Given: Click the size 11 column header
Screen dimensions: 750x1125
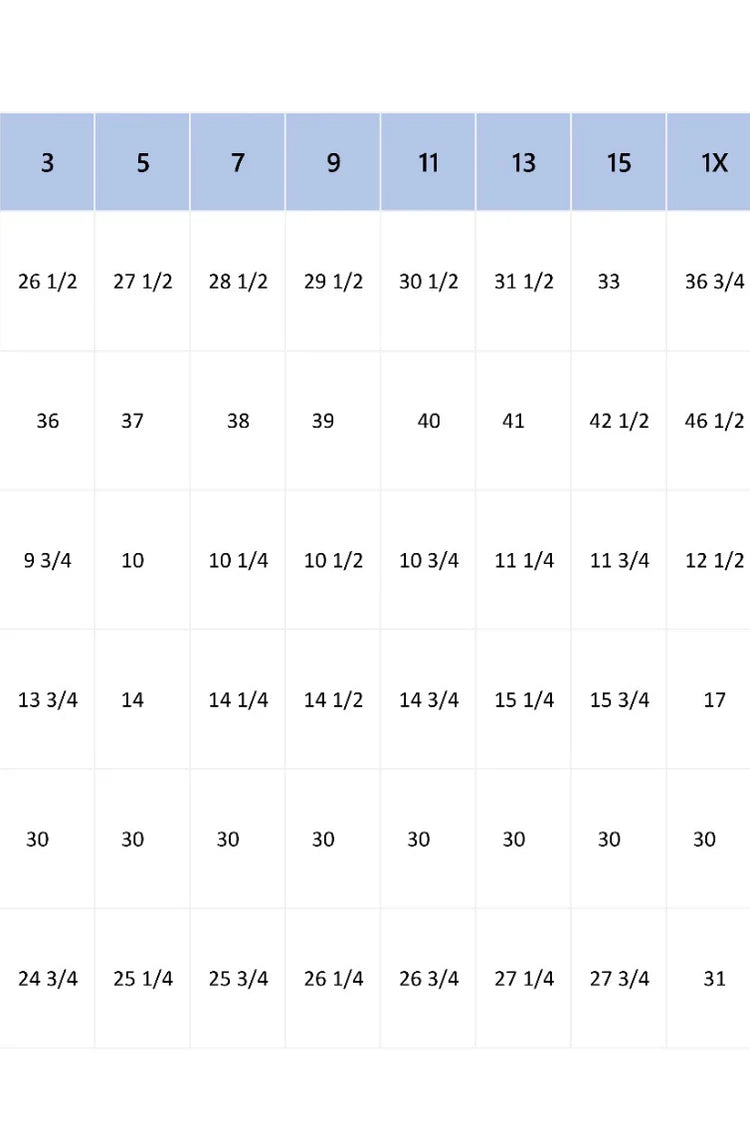Looking at the screenshot, I should tap(428, 162).
